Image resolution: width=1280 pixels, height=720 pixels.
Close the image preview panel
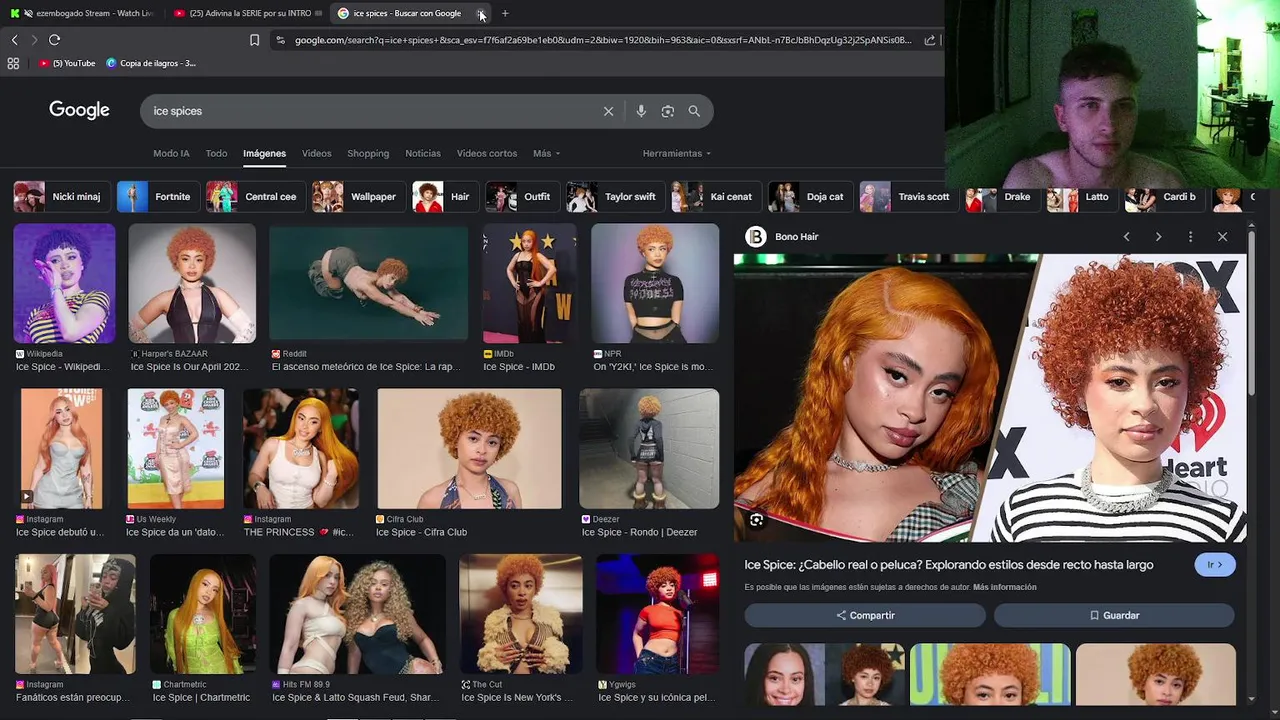coord(1222,237)
